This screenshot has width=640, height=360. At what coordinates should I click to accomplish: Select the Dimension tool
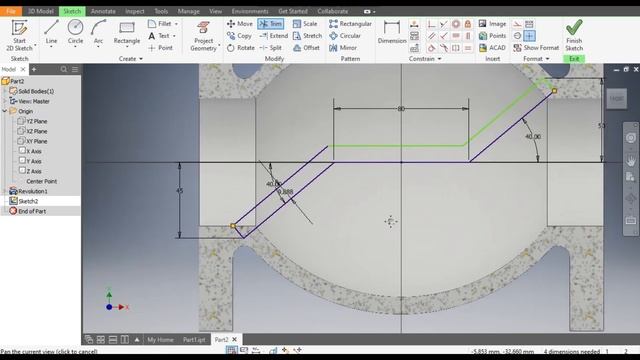click(392, 33)
